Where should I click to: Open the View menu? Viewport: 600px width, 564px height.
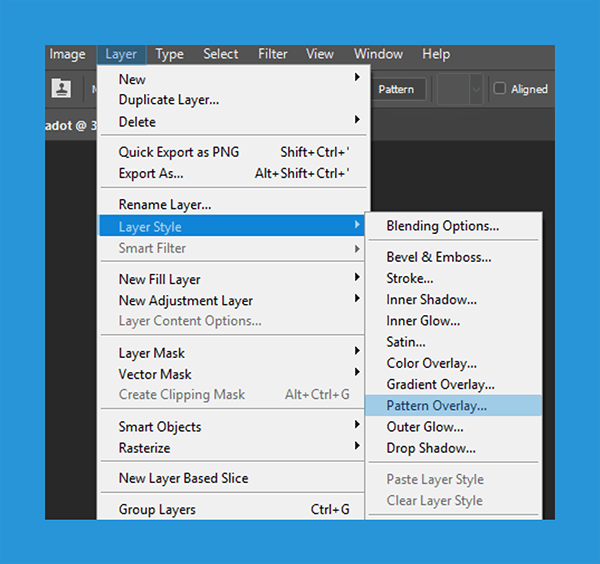(x=320, y=54)
